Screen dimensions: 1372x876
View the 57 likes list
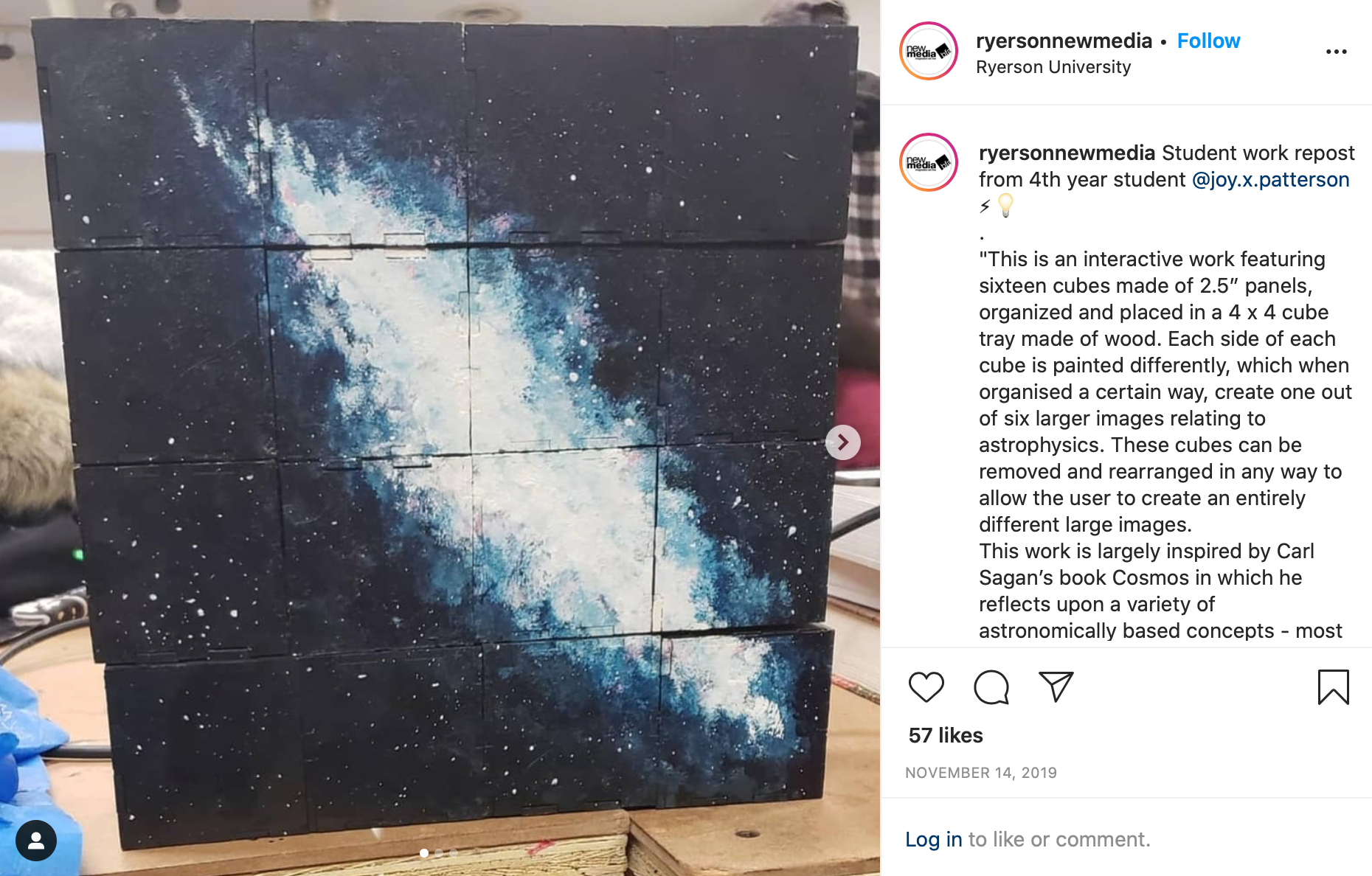pyautogui.click(x=945, y=735)
